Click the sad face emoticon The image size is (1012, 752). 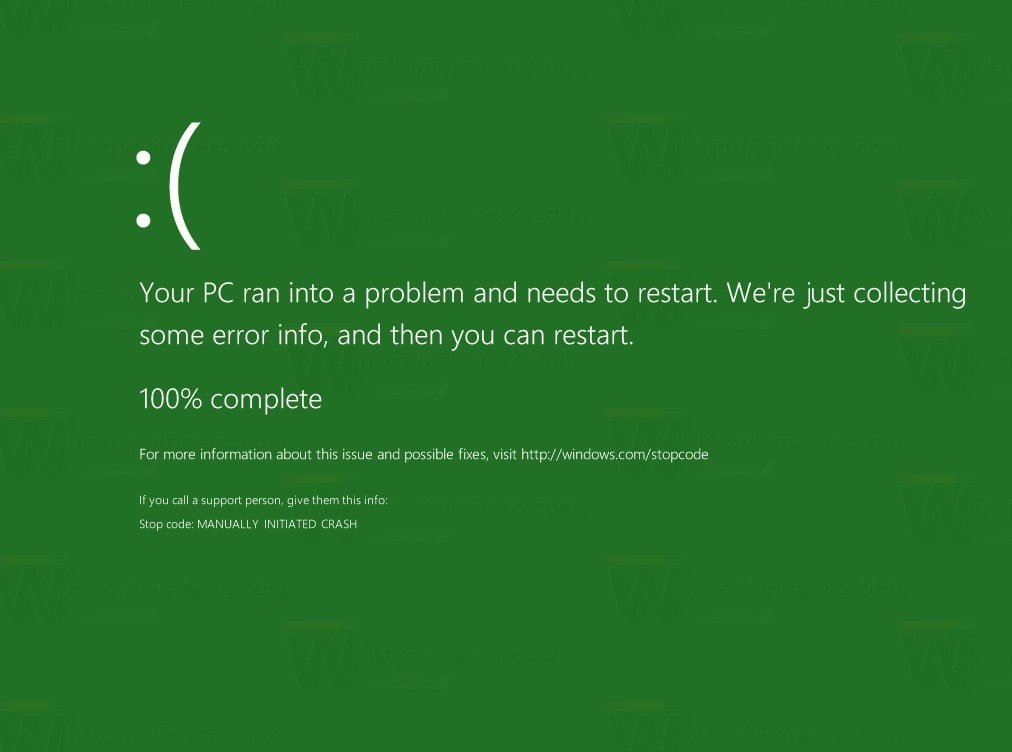[168, 186]
